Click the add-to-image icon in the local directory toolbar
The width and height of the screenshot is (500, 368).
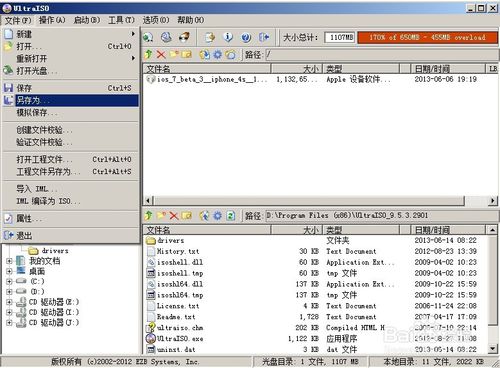click(204, 216)
